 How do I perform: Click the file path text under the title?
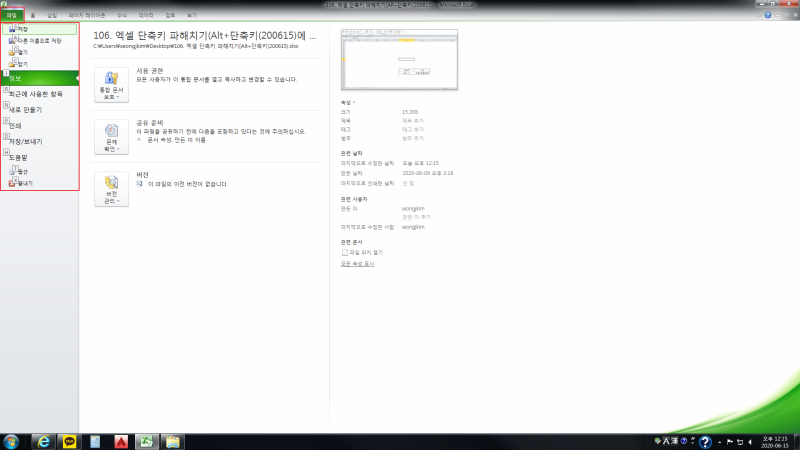tap(195, 46)
